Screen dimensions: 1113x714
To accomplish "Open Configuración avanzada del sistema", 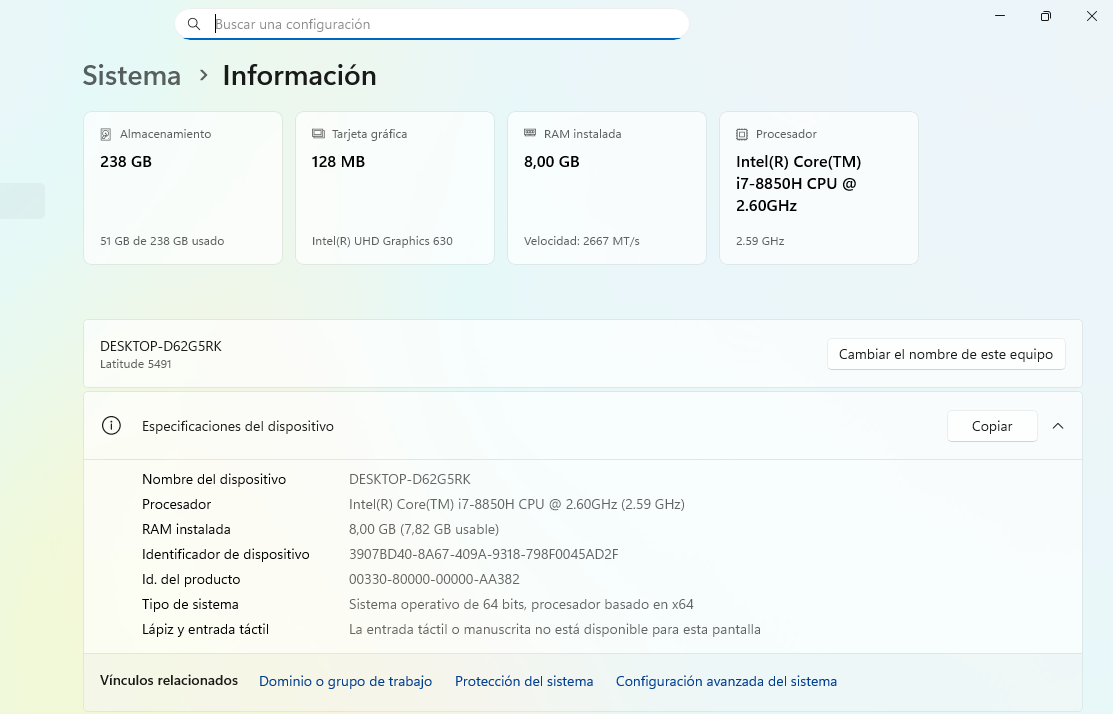I will (727, 681).
